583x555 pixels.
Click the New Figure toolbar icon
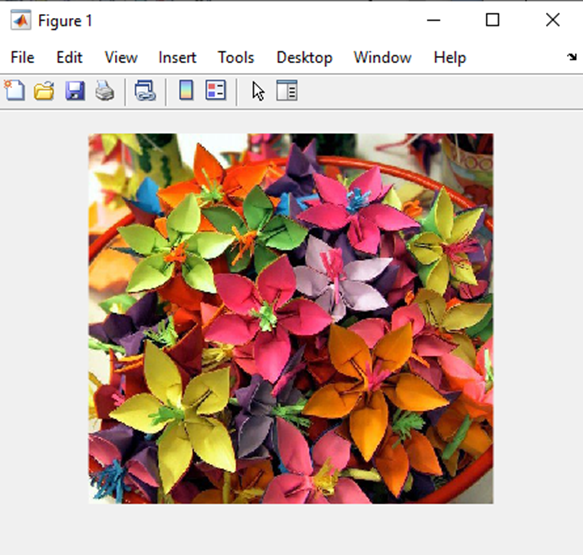pyautogui.click(x=15, y=90)
